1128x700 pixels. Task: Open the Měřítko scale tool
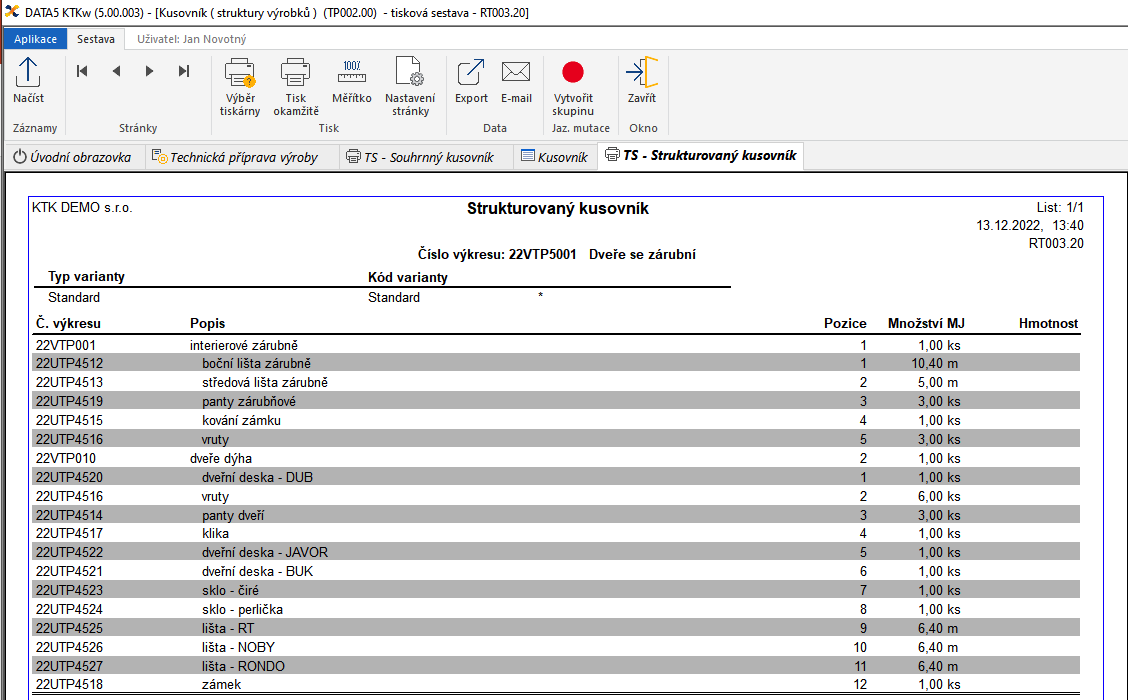coord(352,81)
